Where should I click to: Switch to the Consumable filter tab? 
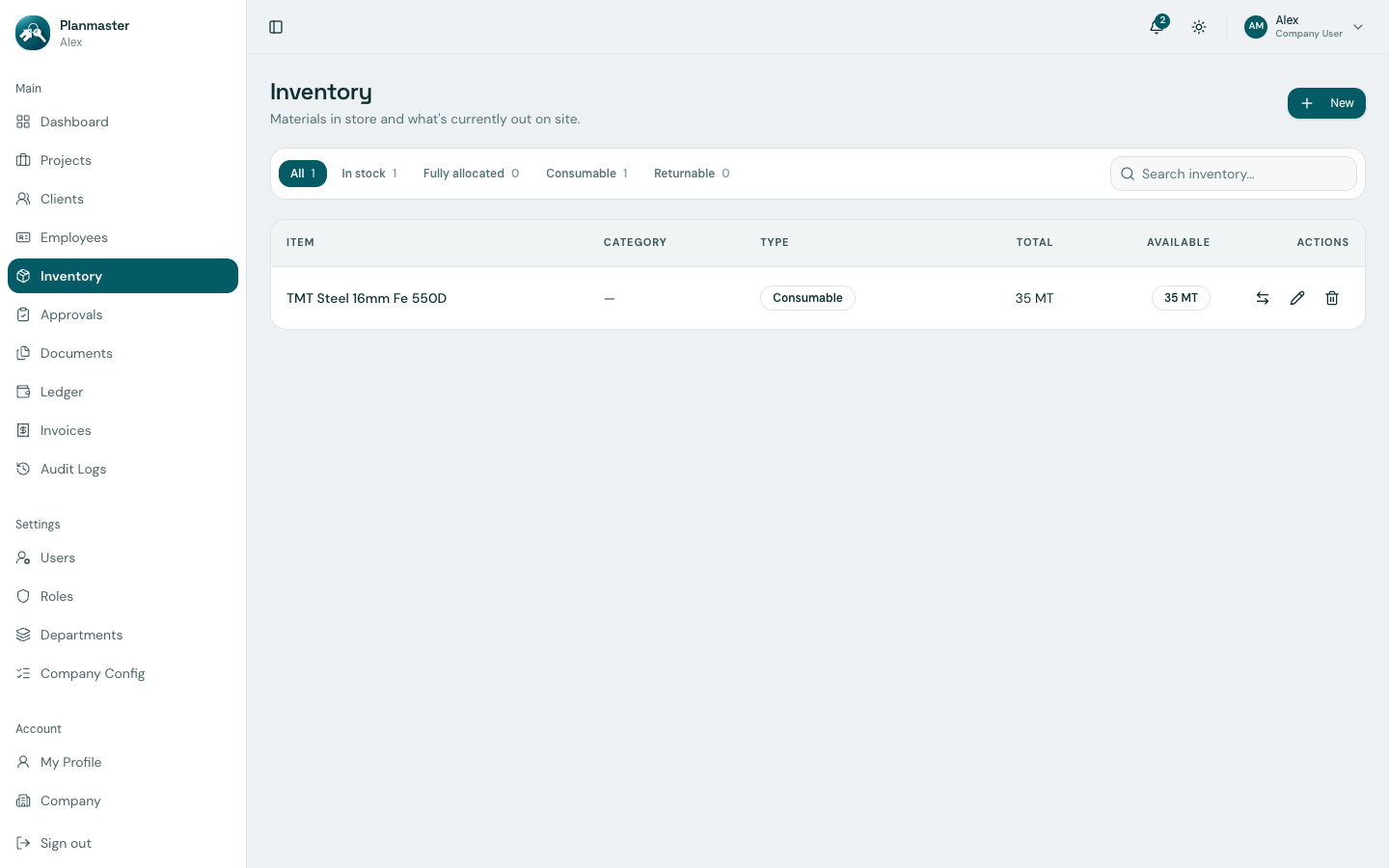click(586, 174)
